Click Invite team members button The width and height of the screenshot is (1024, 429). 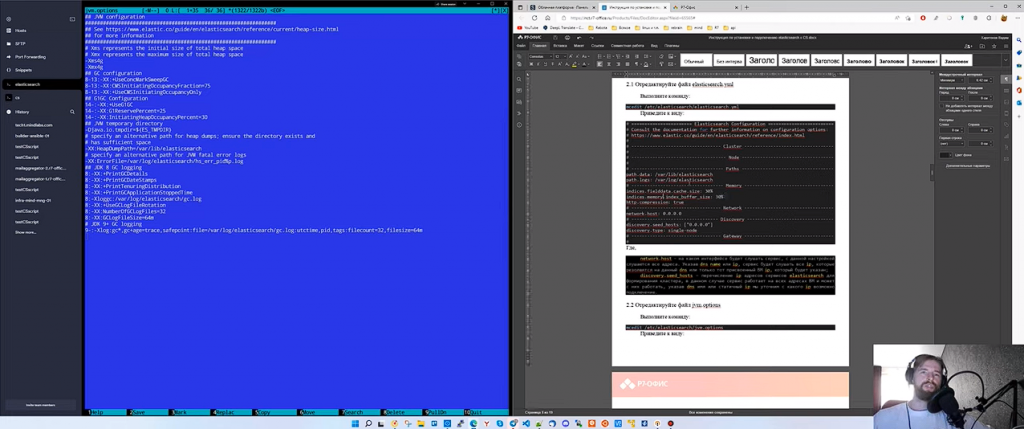click(40, 405)
